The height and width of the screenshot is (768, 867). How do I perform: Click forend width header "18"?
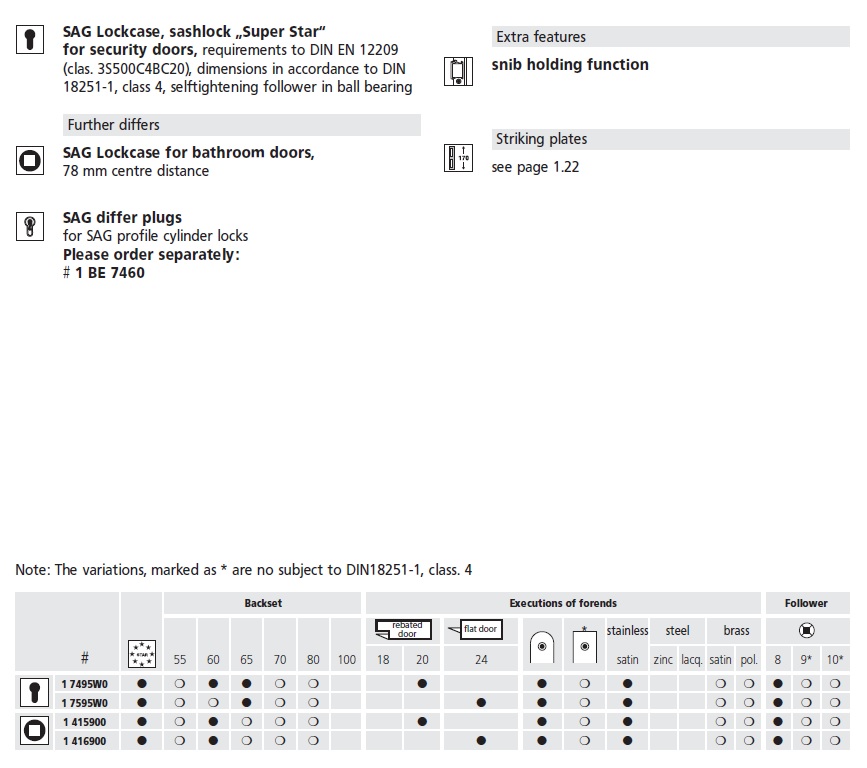(383, 660)
